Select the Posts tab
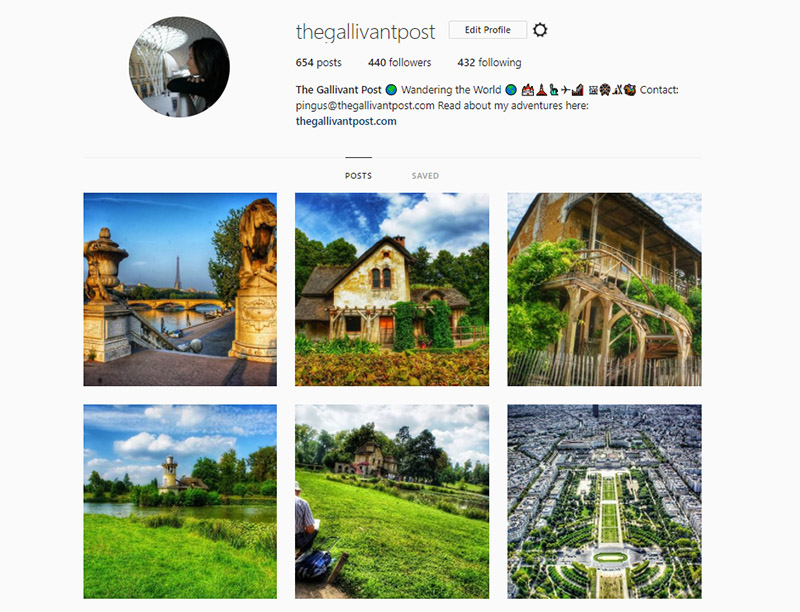Screen dimensions: 800x612 click(358, 175)
